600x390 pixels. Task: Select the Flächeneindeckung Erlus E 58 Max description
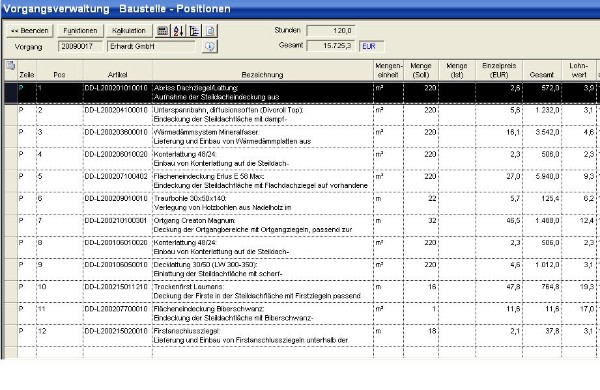tap(209, 176)
